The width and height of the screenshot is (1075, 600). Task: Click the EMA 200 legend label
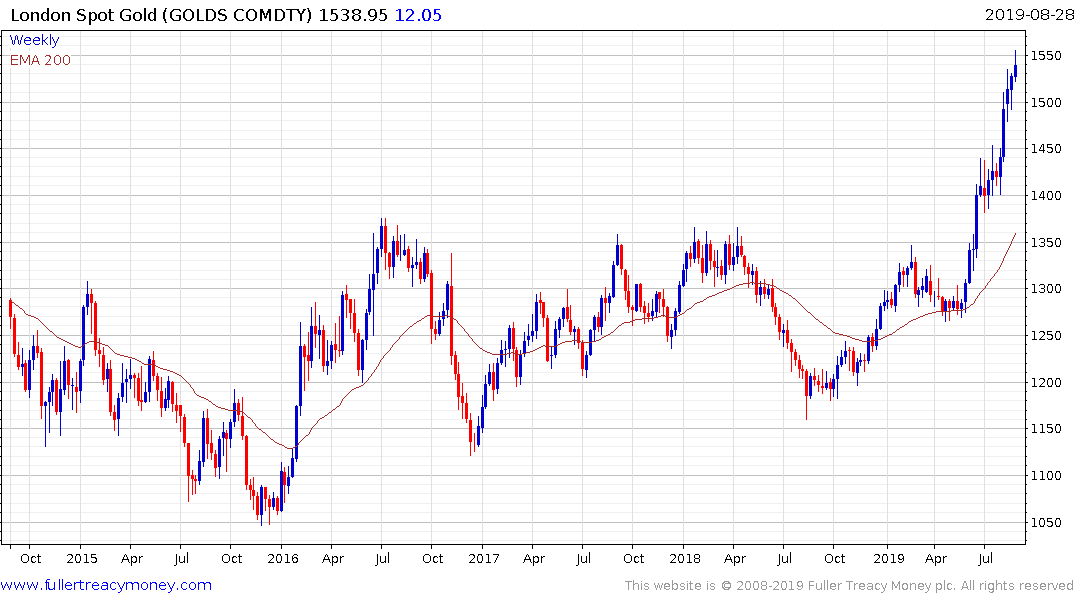(x=40, y=60)
